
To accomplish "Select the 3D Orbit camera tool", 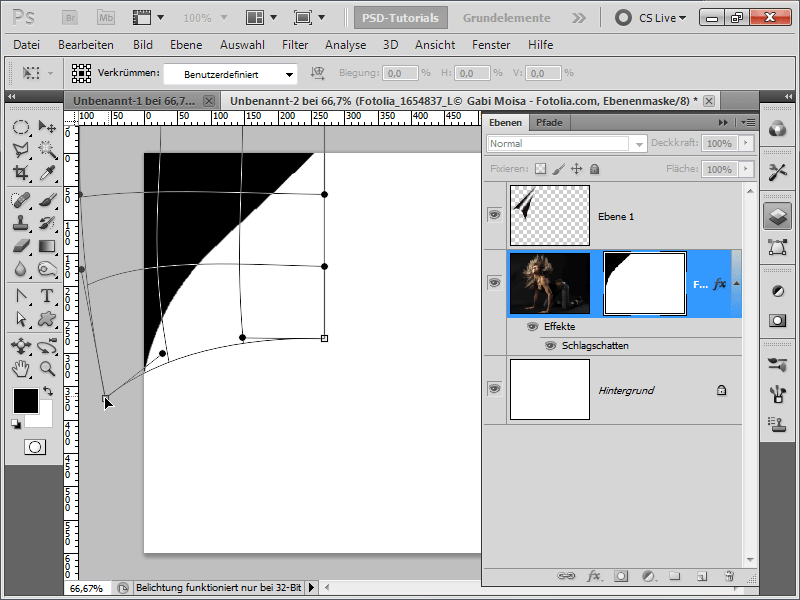I will pos(47,346).
